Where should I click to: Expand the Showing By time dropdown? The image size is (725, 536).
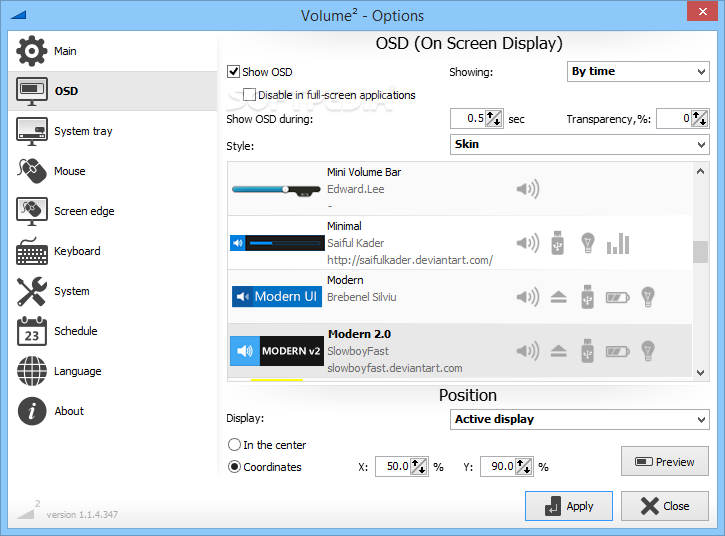coord(637,72)
